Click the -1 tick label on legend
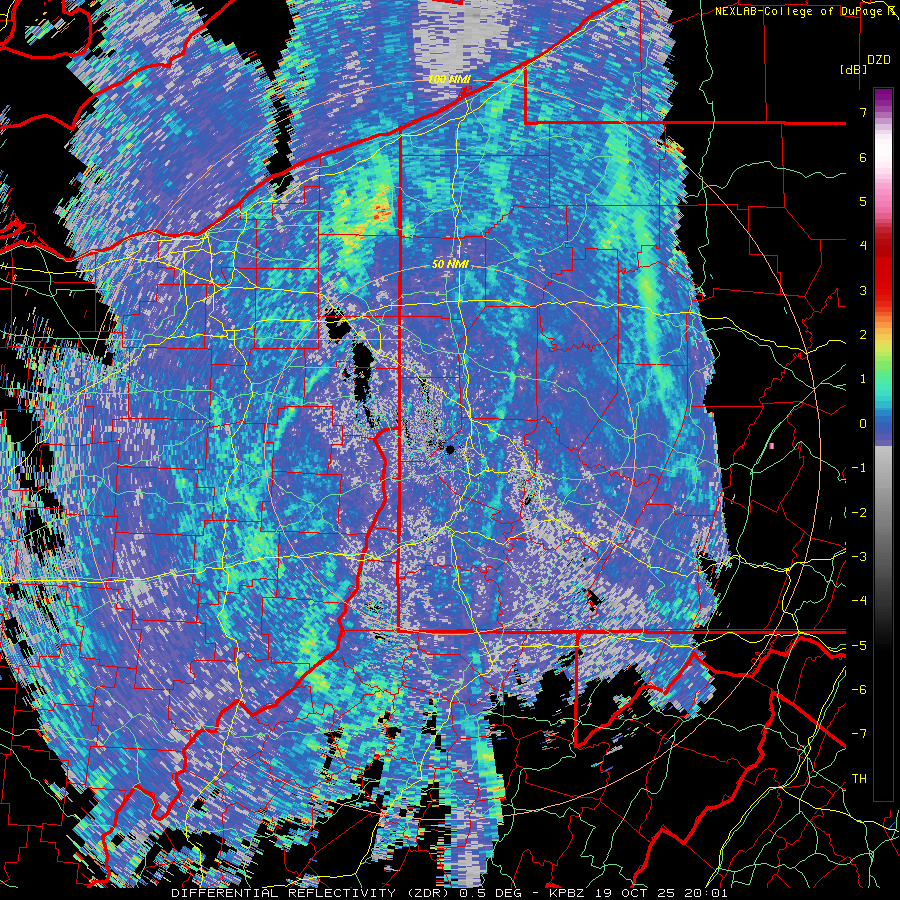Viewport: 900px width, 900px height. [859, 468]
